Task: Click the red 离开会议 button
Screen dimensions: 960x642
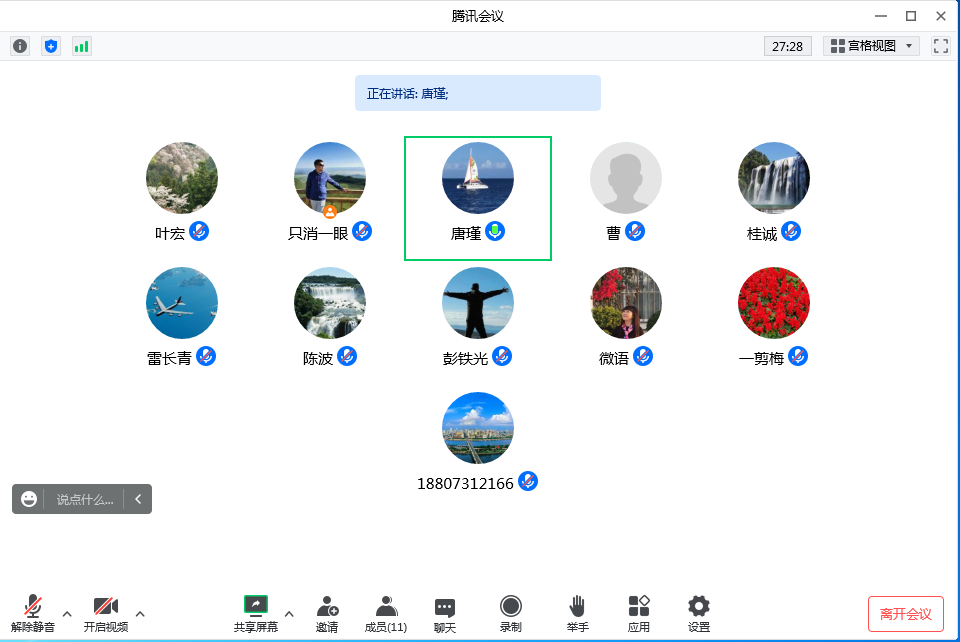Action: click(x=906, y=614)
